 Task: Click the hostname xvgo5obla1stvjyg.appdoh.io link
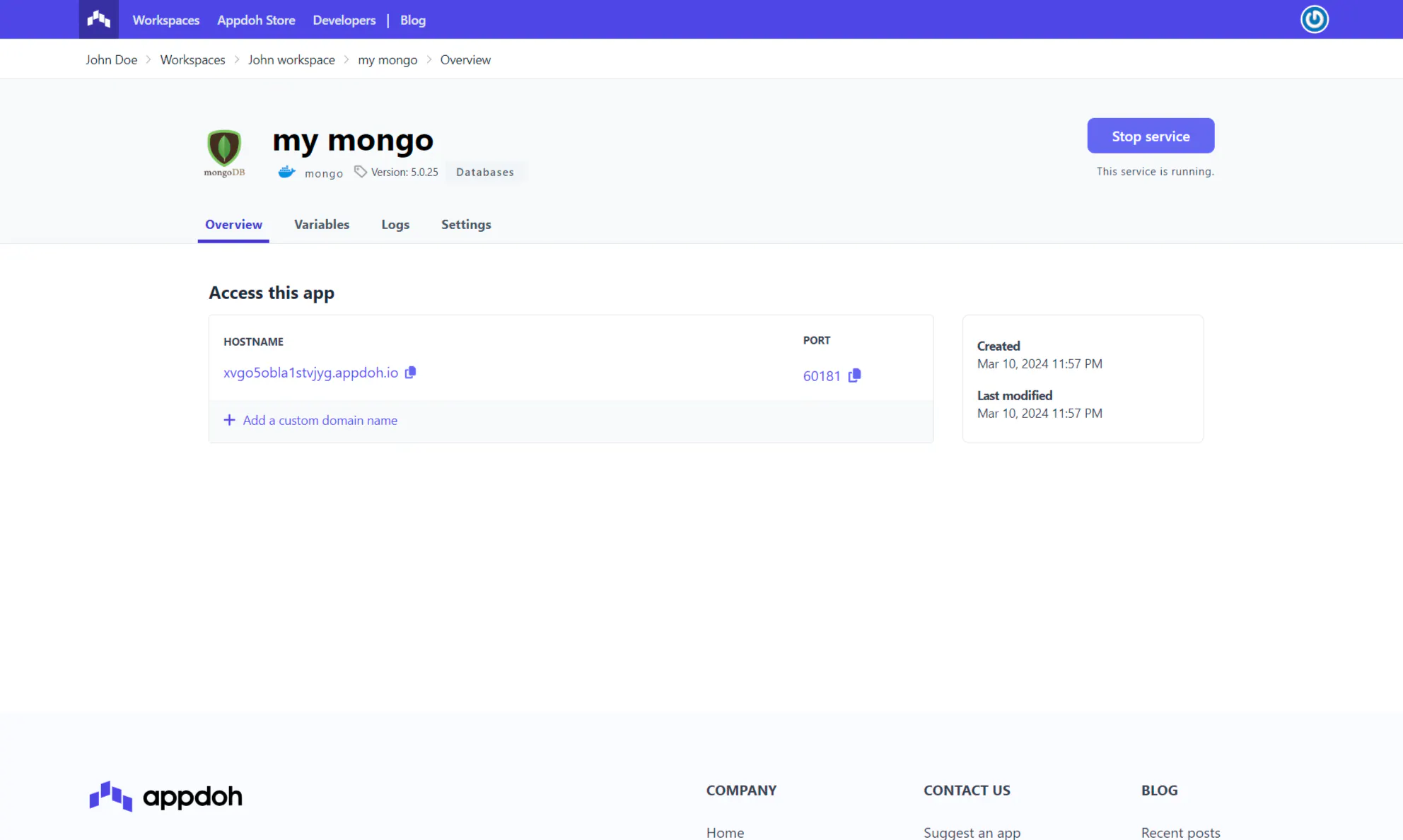click(310, 373)
